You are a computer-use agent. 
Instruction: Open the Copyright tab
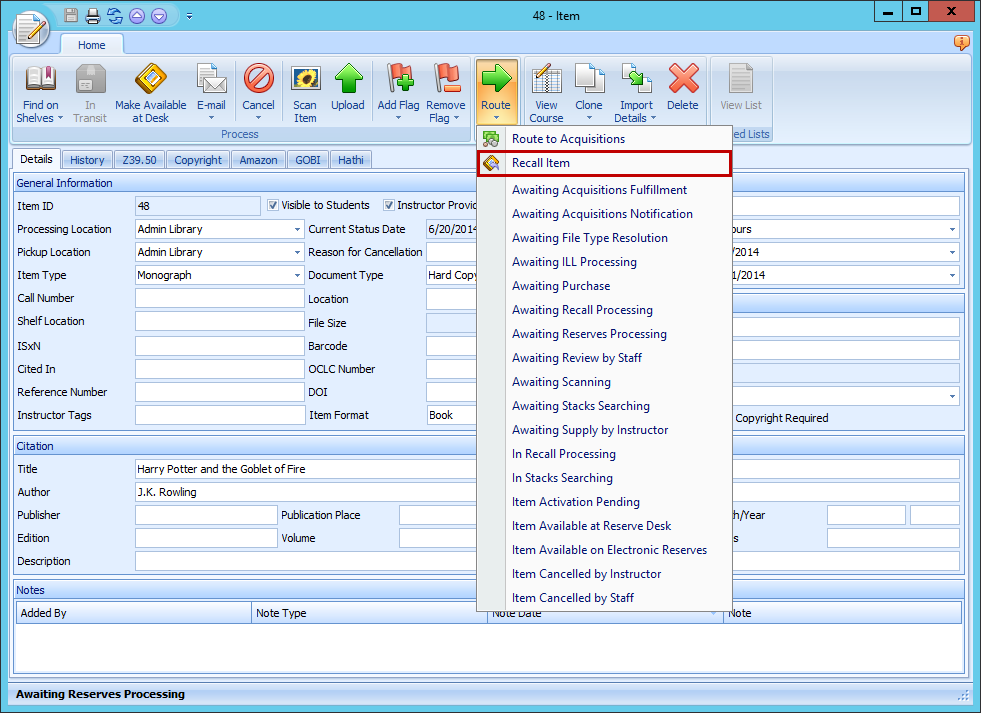tap(198, 160)
